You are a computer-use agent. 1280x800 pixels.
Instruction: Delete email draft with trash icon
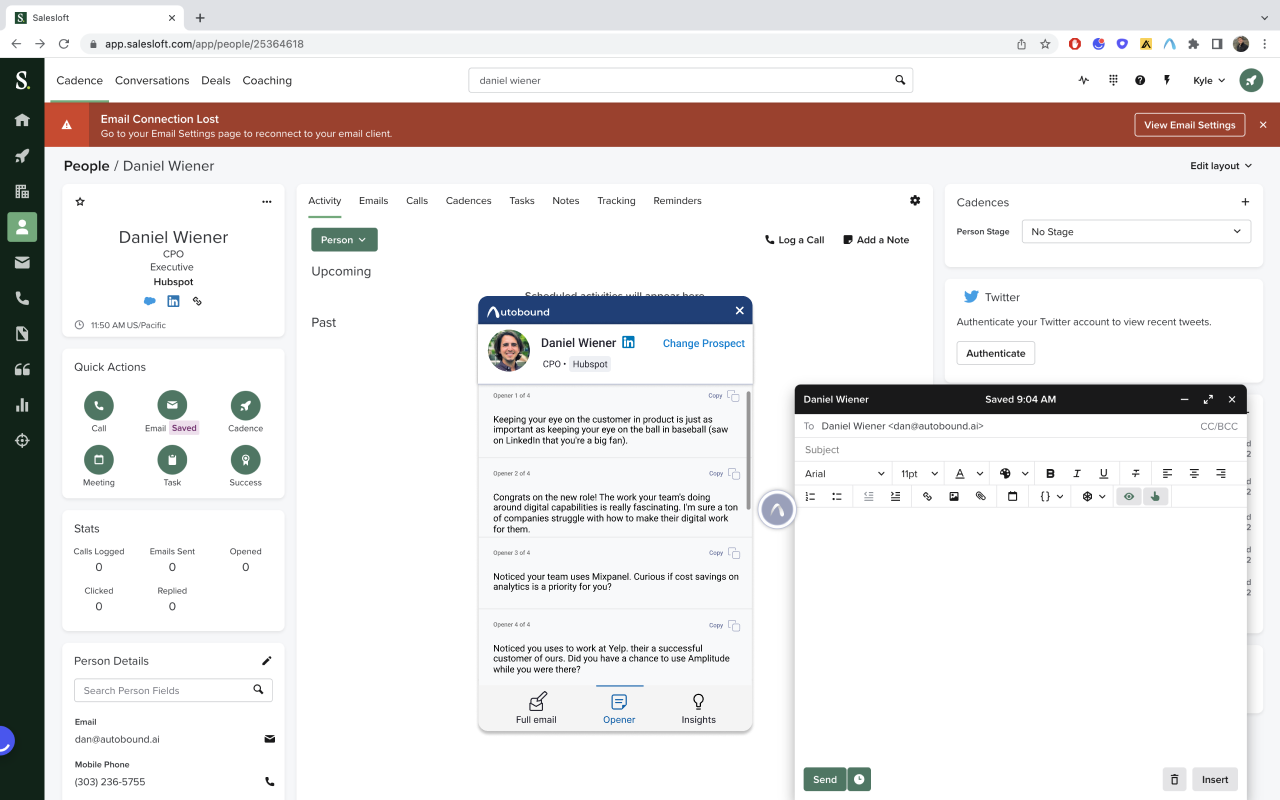(1174, 779)
